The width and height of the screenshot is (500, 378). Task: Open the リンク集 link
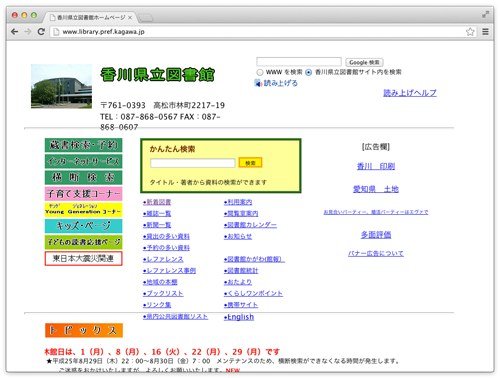157,305
